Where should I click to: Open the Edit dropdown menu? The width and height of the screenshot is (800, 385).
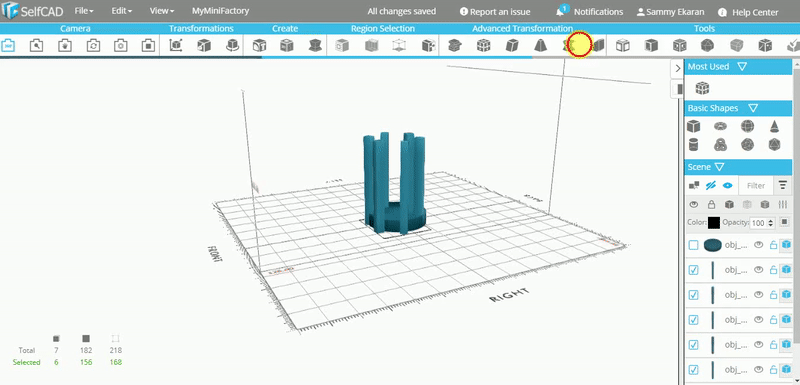121,11
